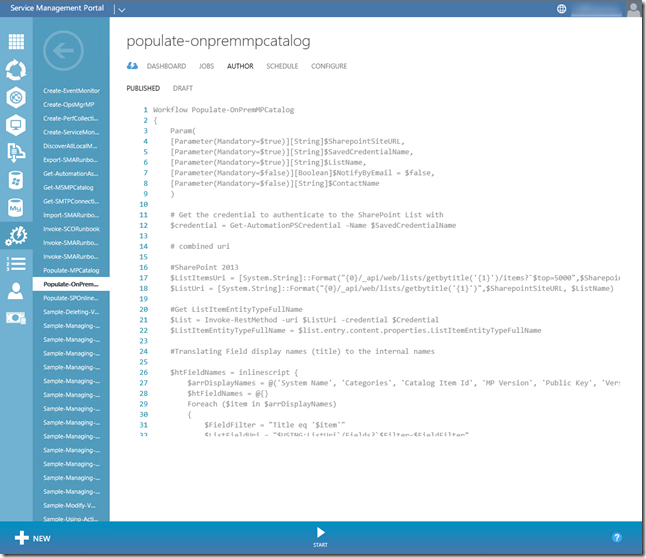
Task: Open the User Accounts person icon
Action: point(16,291)
